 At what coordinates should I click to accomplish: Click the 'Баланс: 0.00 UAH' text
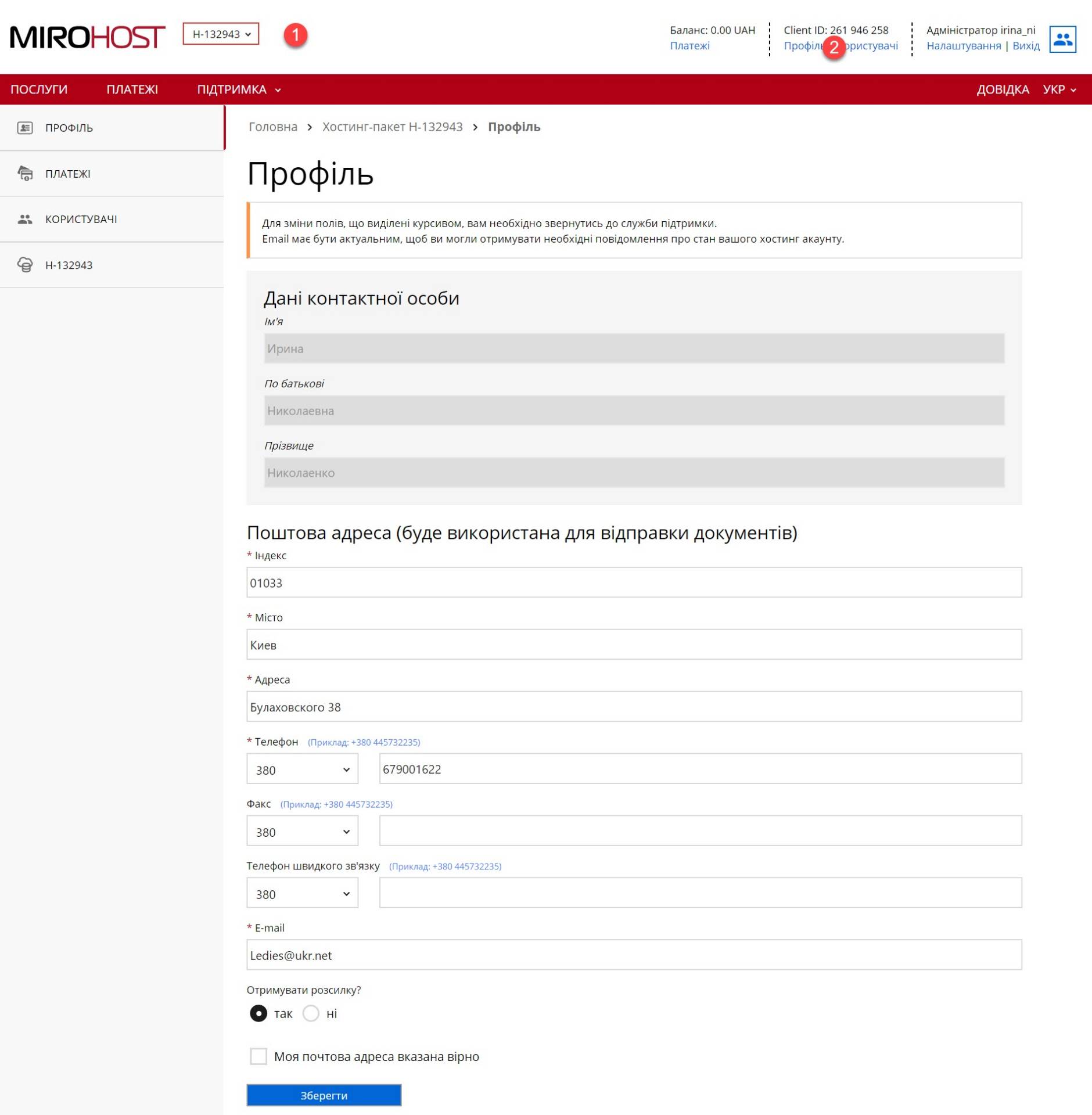pyautogui.click(x=712, y=30)
